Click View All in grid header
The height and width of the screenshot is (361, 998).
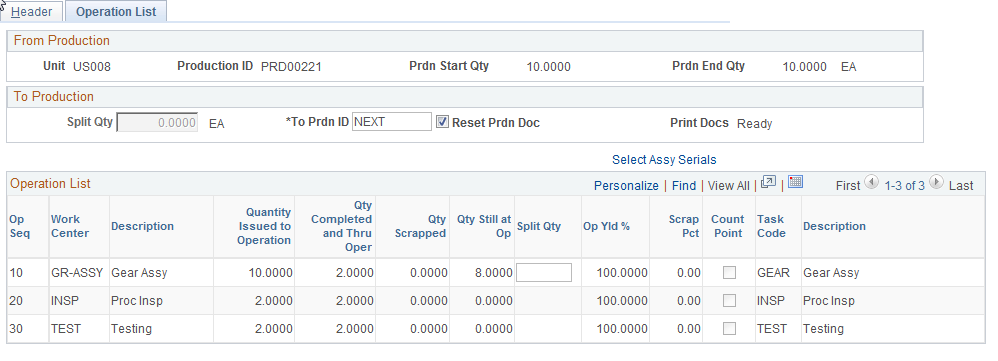coord(729,185)
